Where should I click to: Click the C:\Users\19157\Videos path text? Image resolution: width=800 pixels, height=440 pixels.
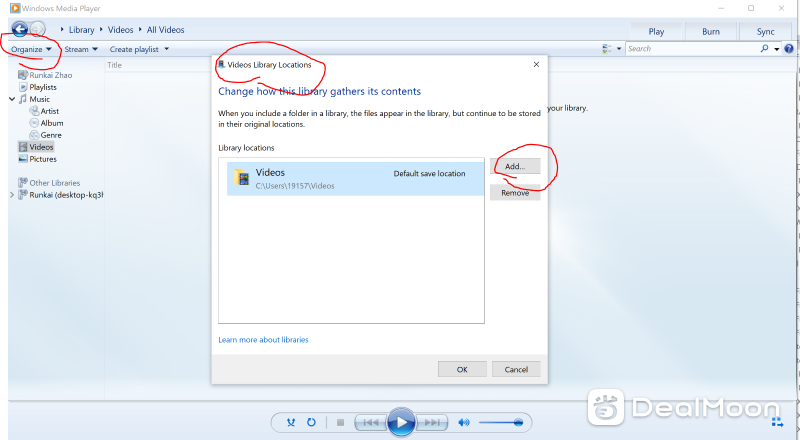[x=295, y=186]
